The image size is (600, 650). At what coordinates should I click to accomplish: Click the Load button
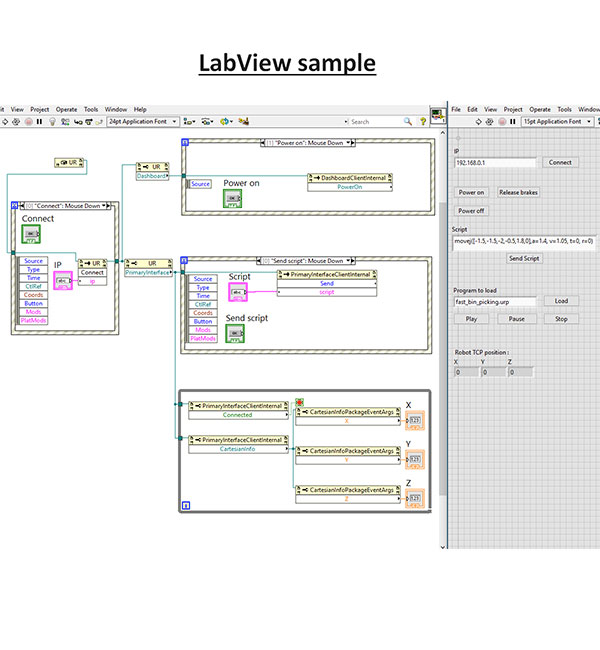pos(561,301)
